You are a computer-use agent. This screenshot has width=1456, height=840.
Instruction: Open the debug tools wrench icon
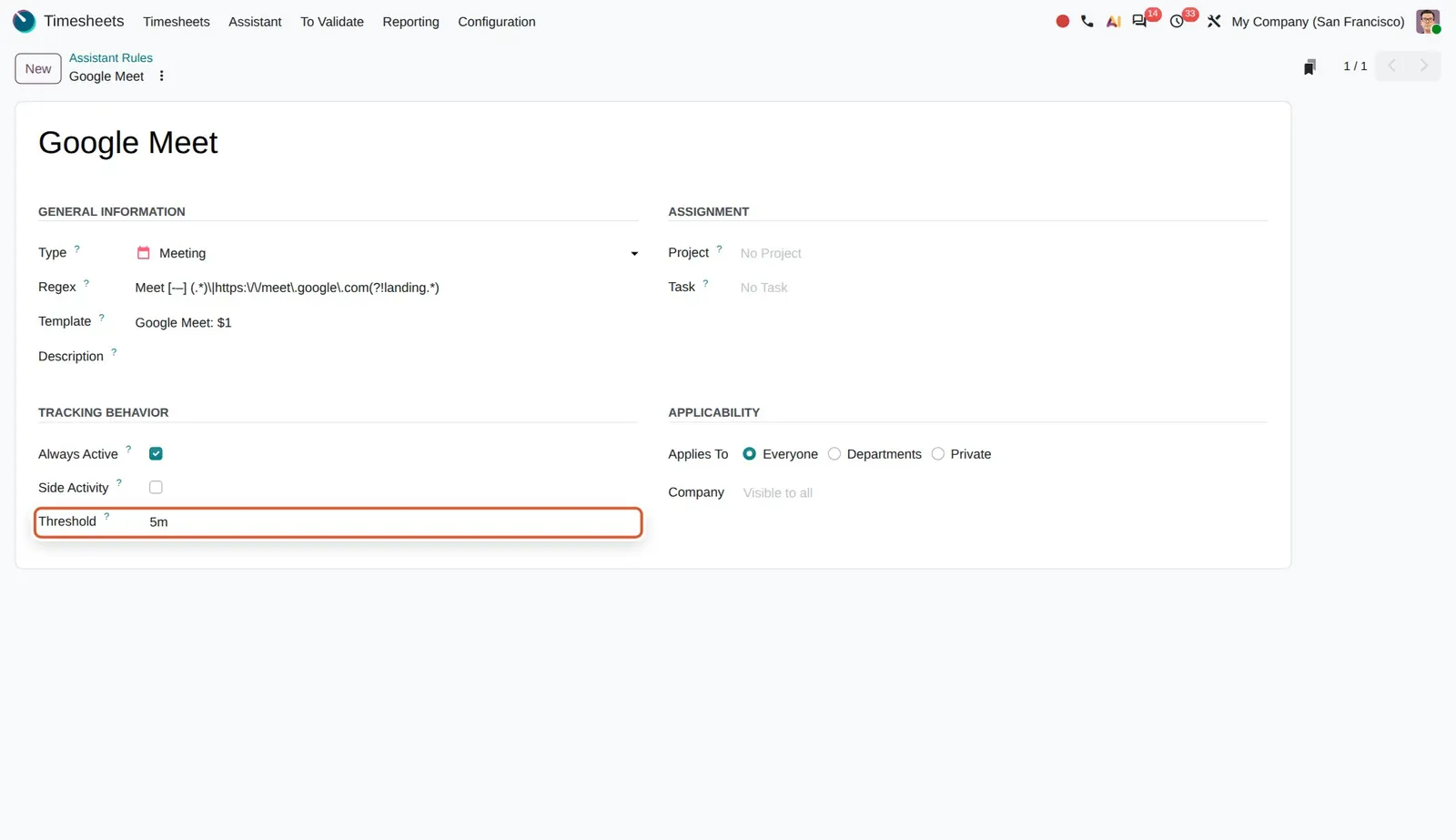coord(1214,21)
